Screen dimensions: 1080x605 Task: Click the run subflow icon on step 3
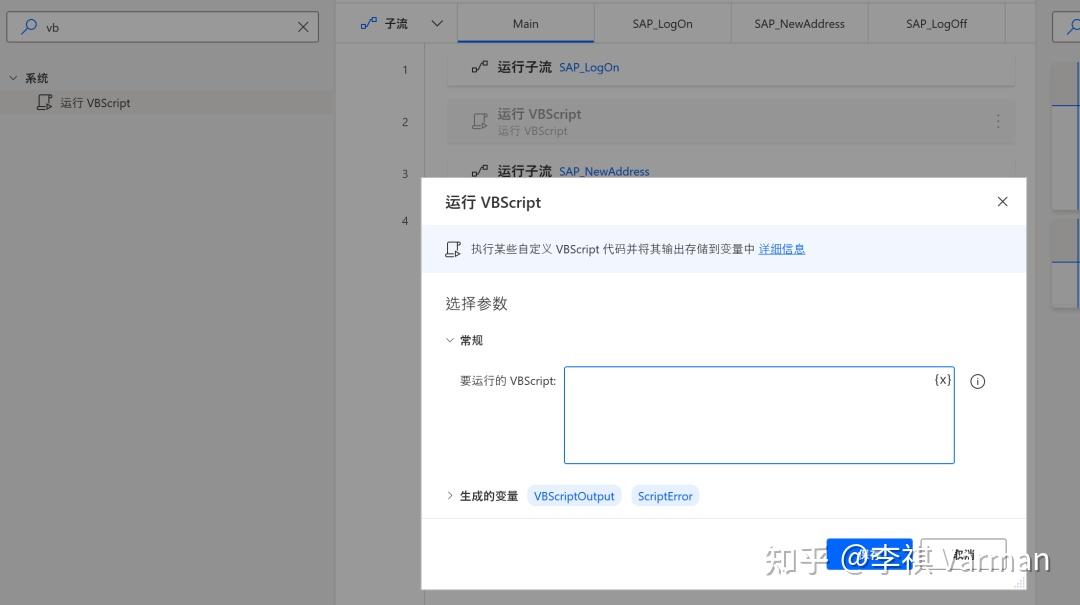tap(478, 171)
